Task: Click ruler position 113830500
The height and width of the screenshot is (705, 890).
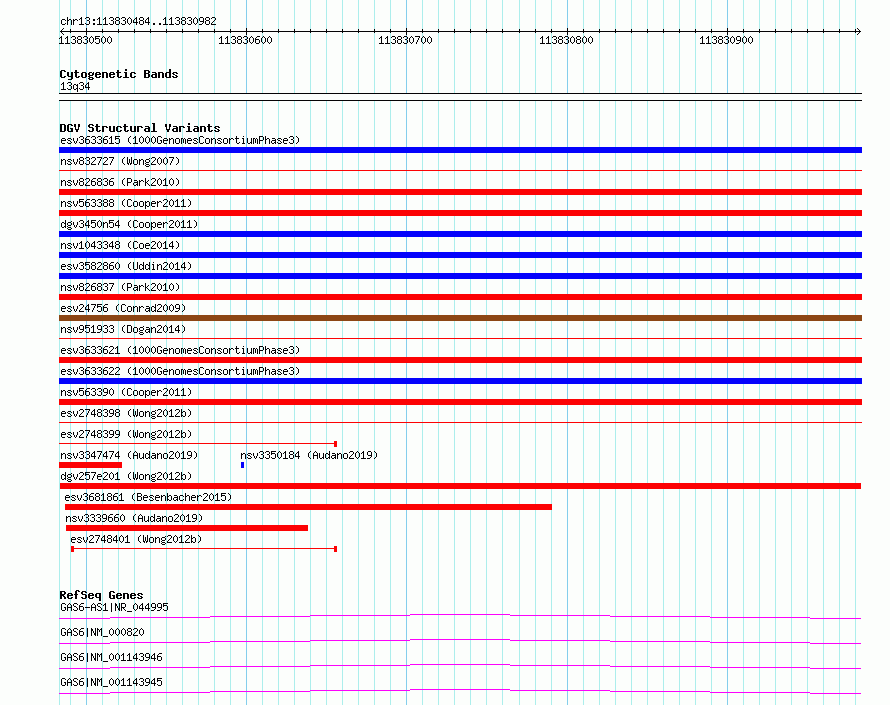Action: [86, 40]
